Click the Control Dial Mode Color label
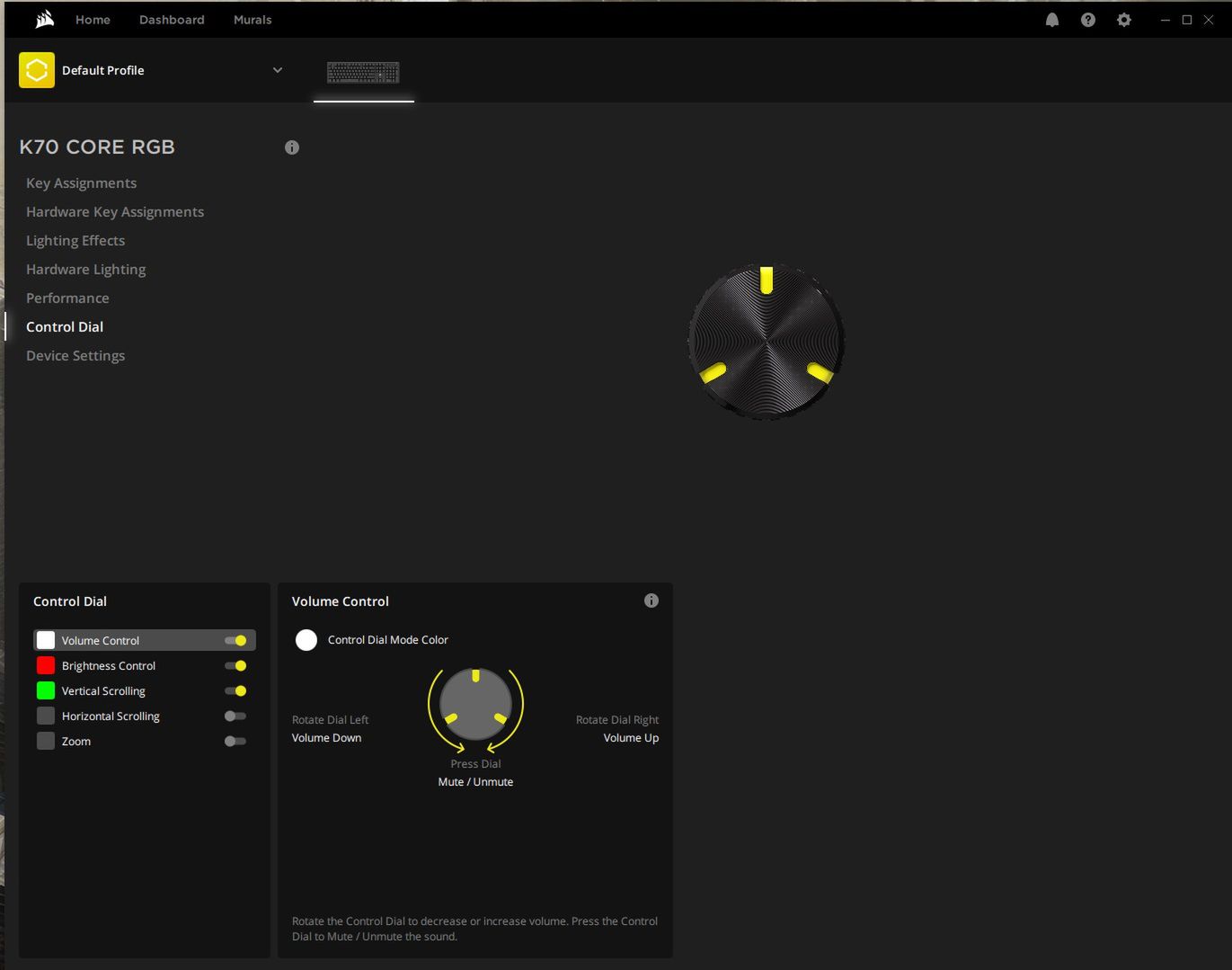The width and height of the screenshot is (1232, 970). point(387,640)
